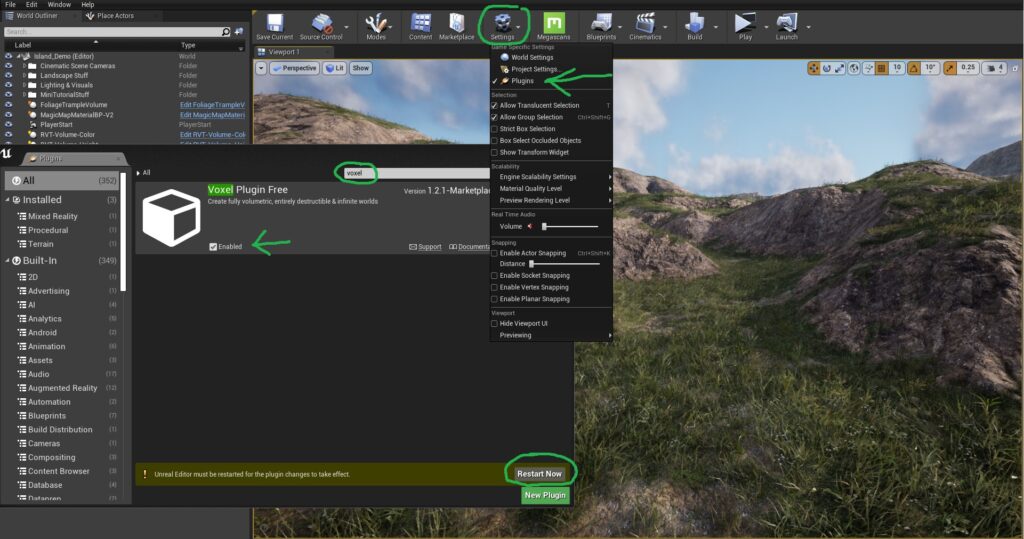Viewport: 1024px width, 539px height.
Task: Collapse the Built-In plugins category
Action: [8, 261]
